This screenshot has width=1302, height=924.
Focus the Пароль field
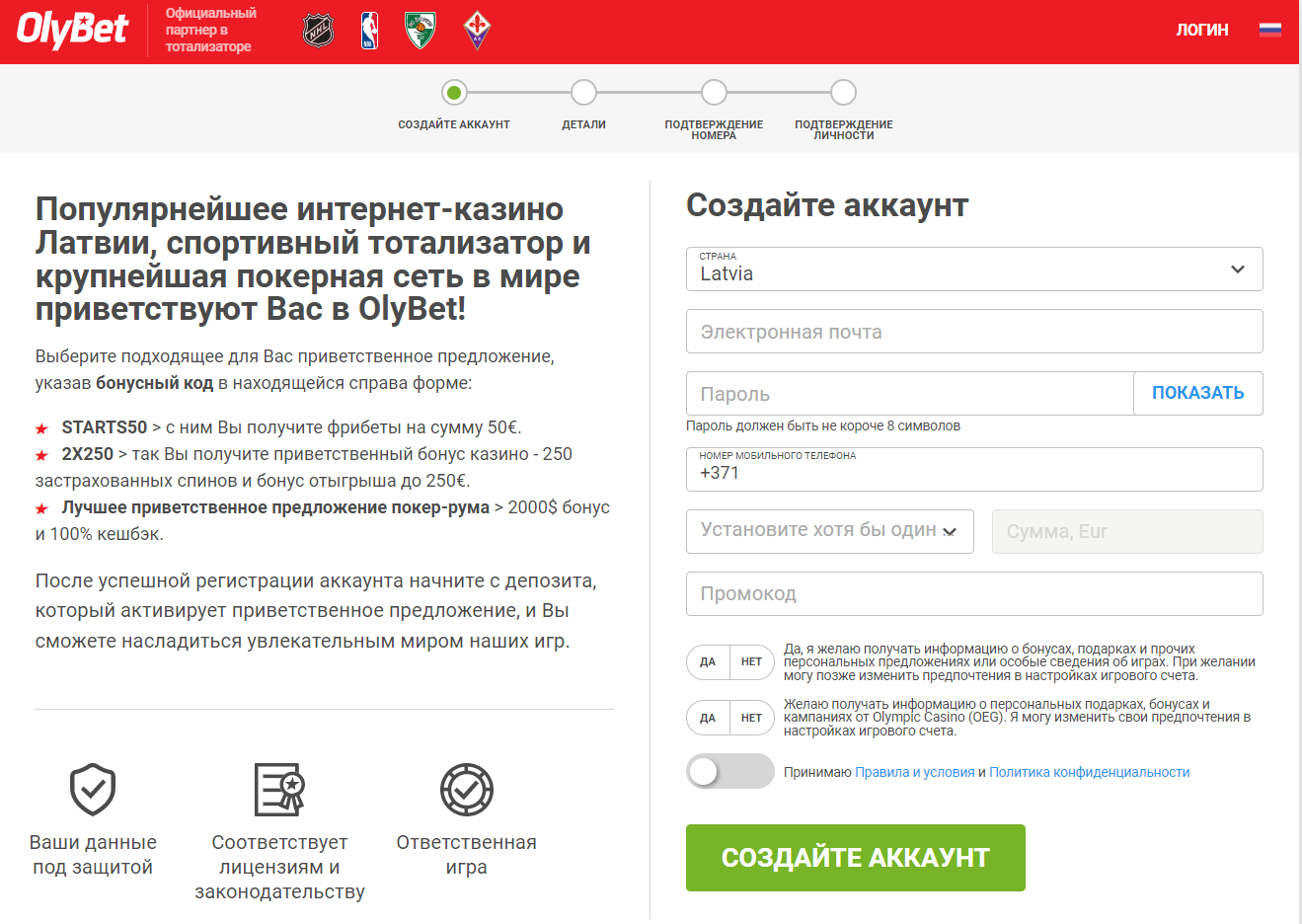coord(909,394)
